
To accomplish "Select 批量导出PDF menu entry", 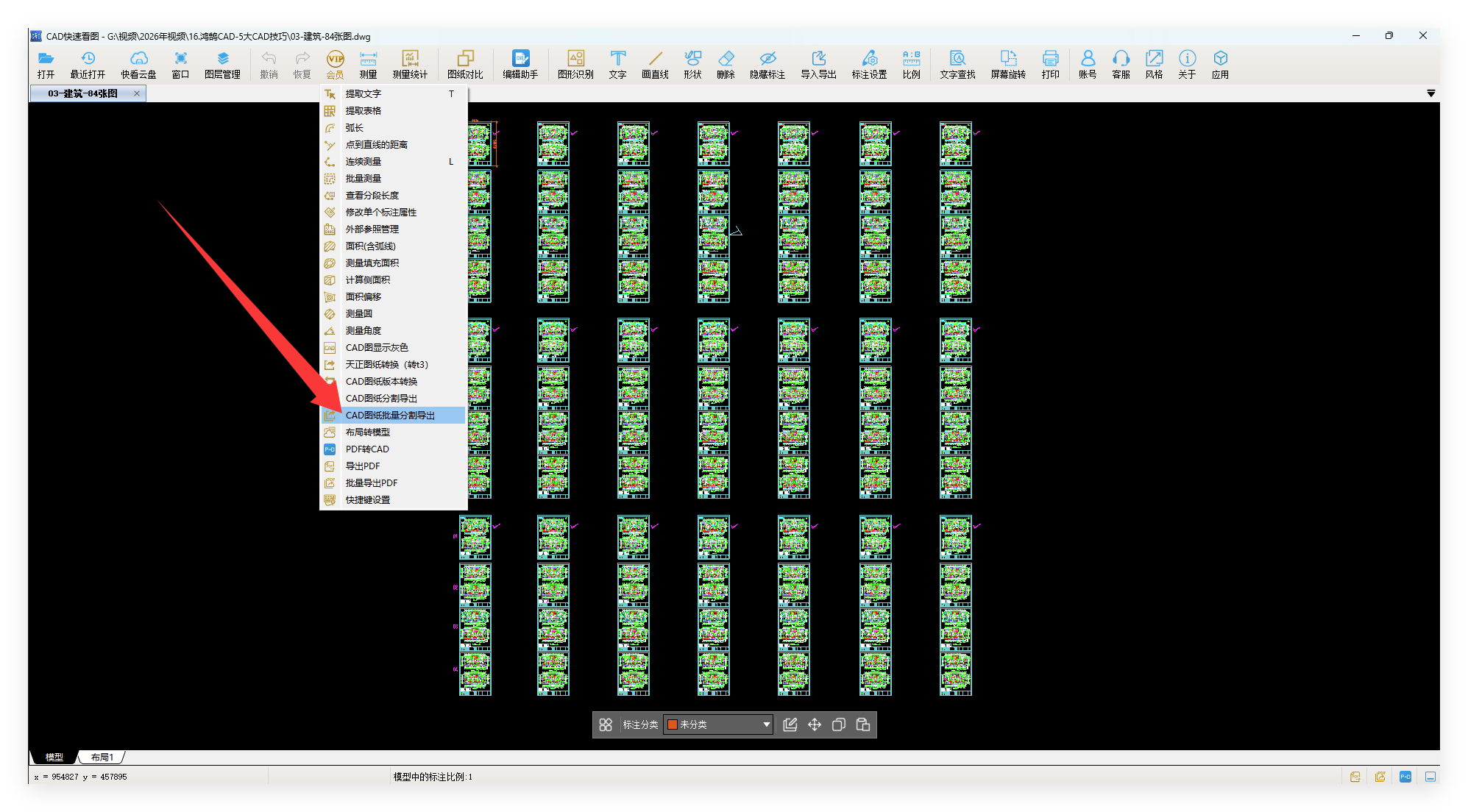I will click(x=372, y=483).
